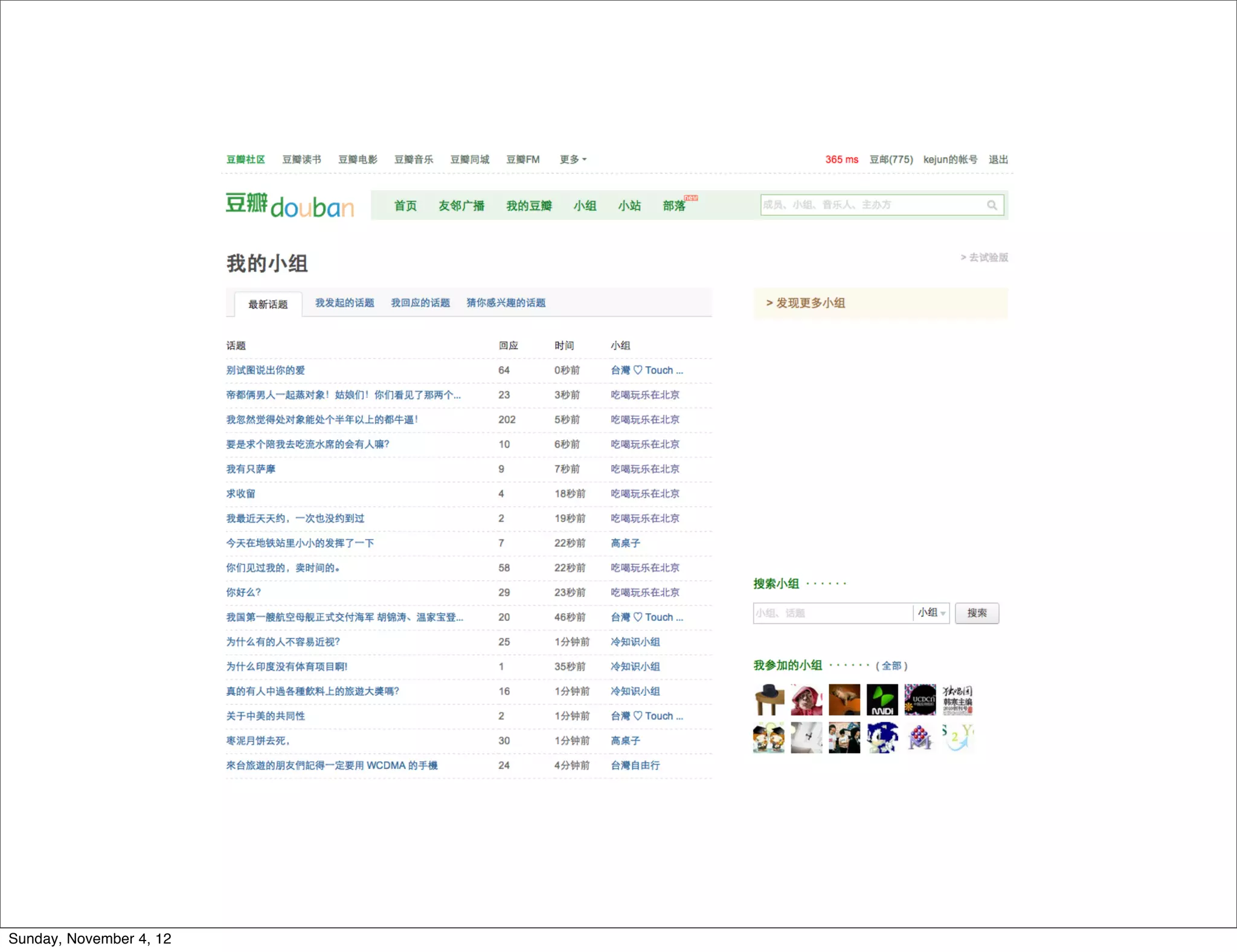Screen dimensions: 1237x952
Task: Switch to 猜你感兴趣的话题 tab
Action: tap(506, 303)
